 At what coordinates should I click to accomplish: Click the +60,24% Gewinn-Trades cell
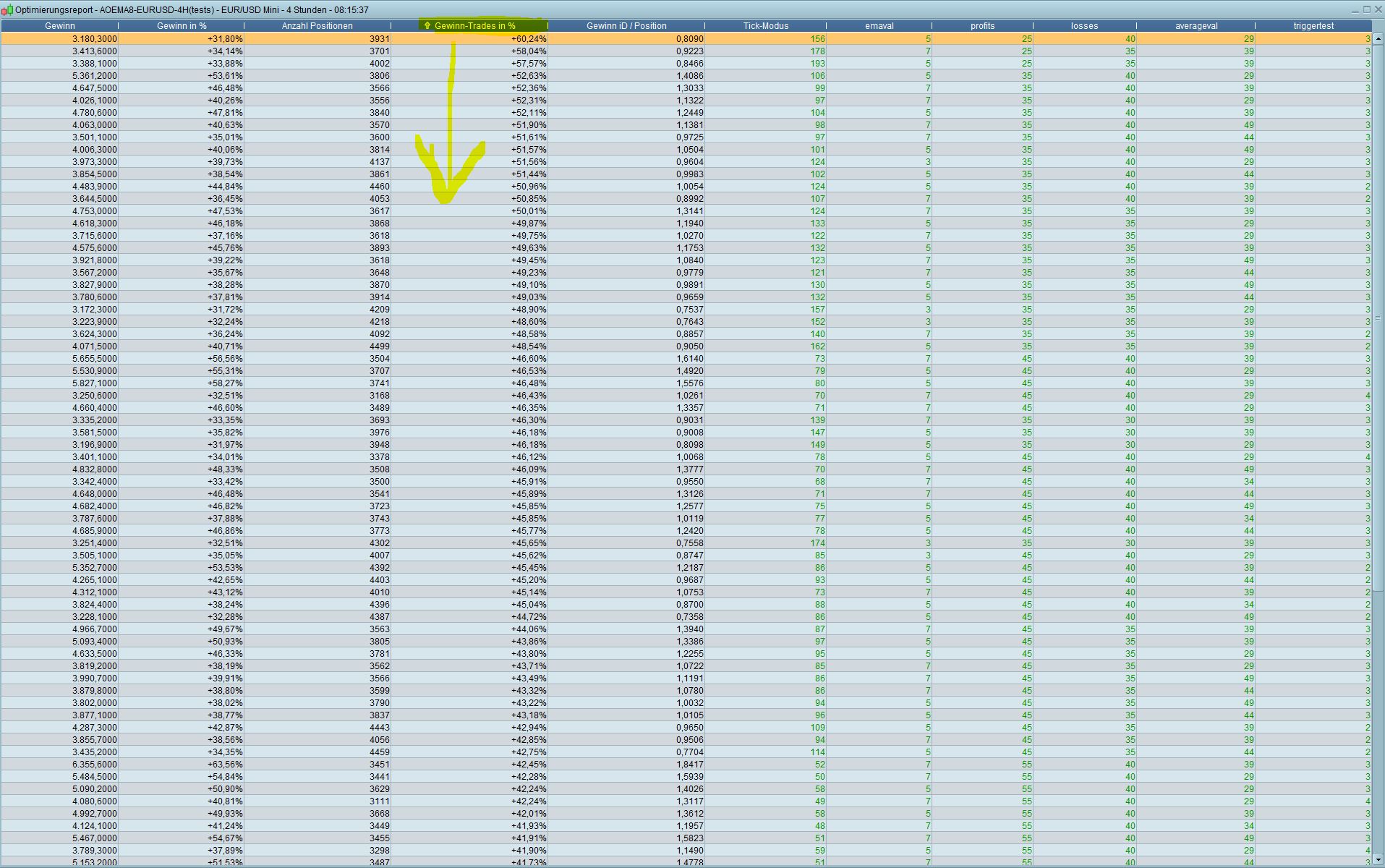pos(469,39)
